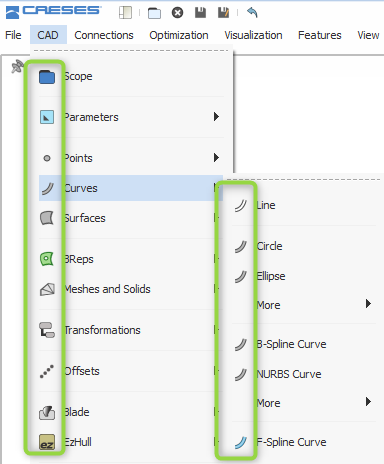Expand the Parameters submenu arrow
This screenshot has width=384, height=464.
216,117
